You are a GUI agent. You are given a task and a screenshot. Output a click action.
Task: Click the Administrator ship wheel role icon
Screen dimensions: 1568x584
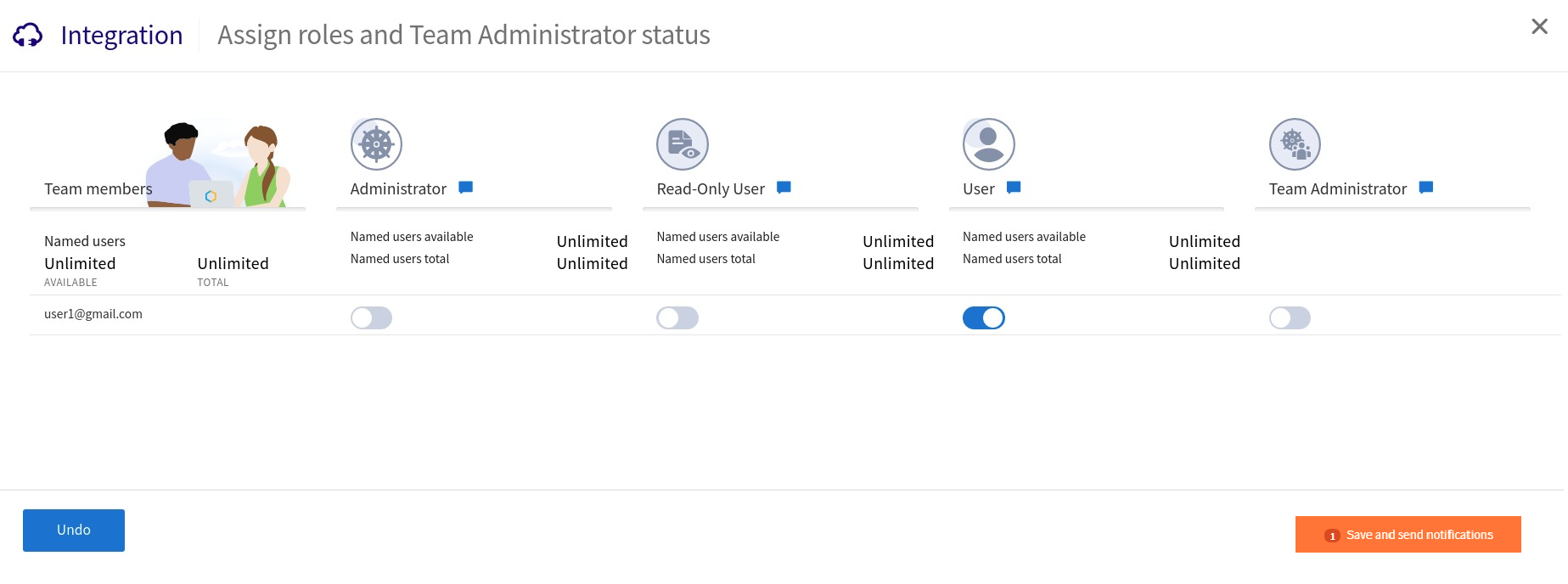376,144
